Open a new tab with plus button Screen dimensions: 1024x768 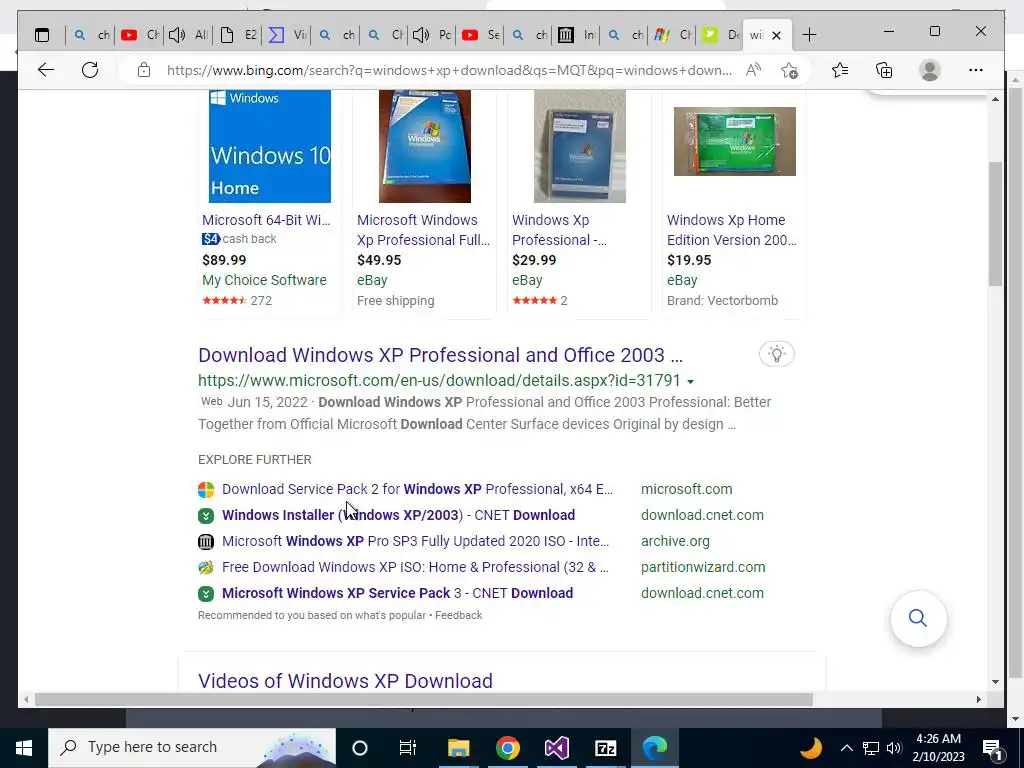coord(809,35)
